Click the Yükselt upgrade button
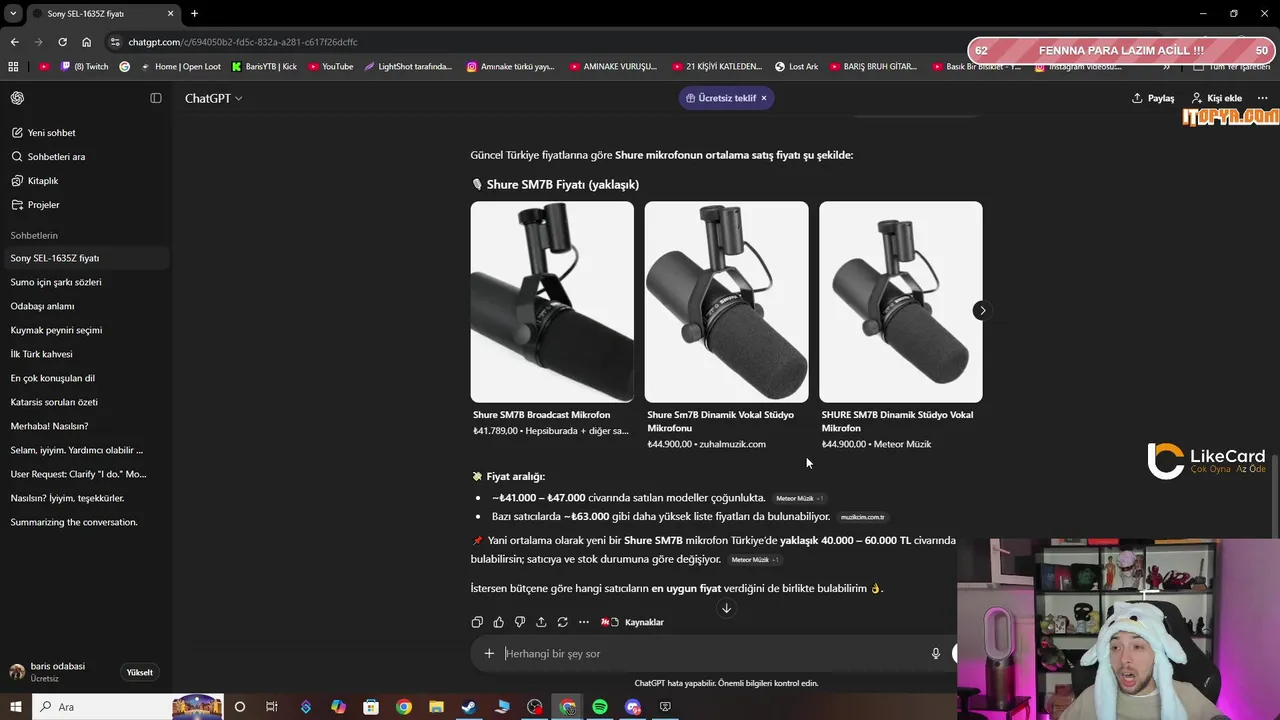 (140, 672)
